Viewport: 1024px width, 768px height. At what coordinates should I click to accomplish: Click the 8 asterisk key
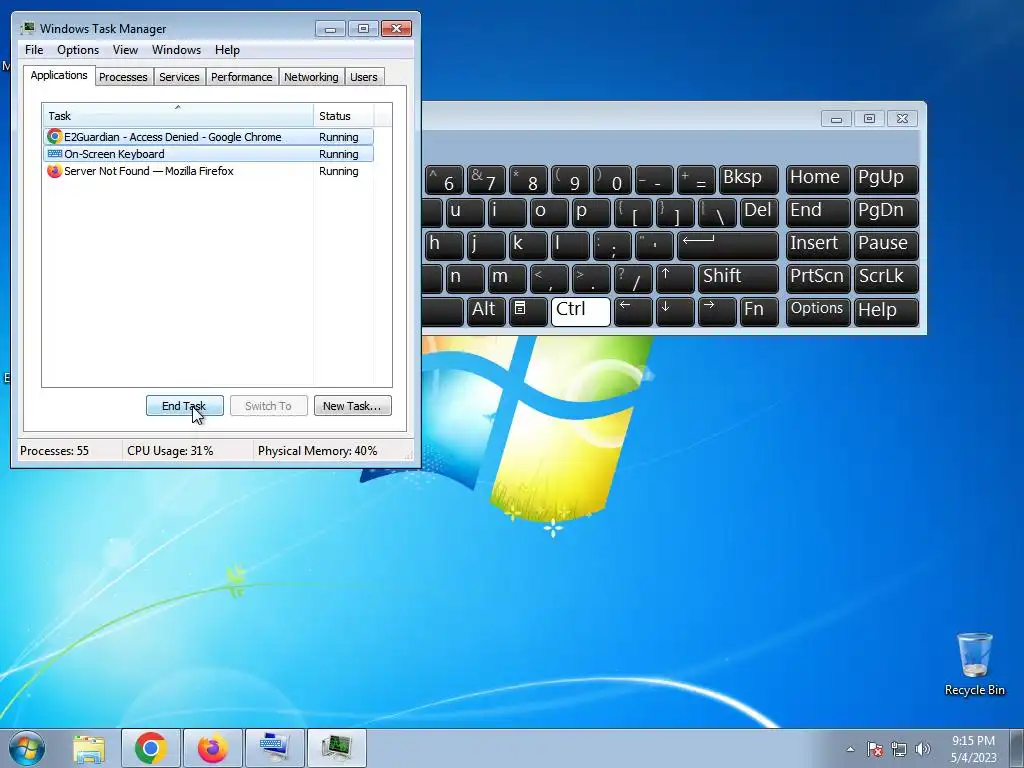click(528, 180)
